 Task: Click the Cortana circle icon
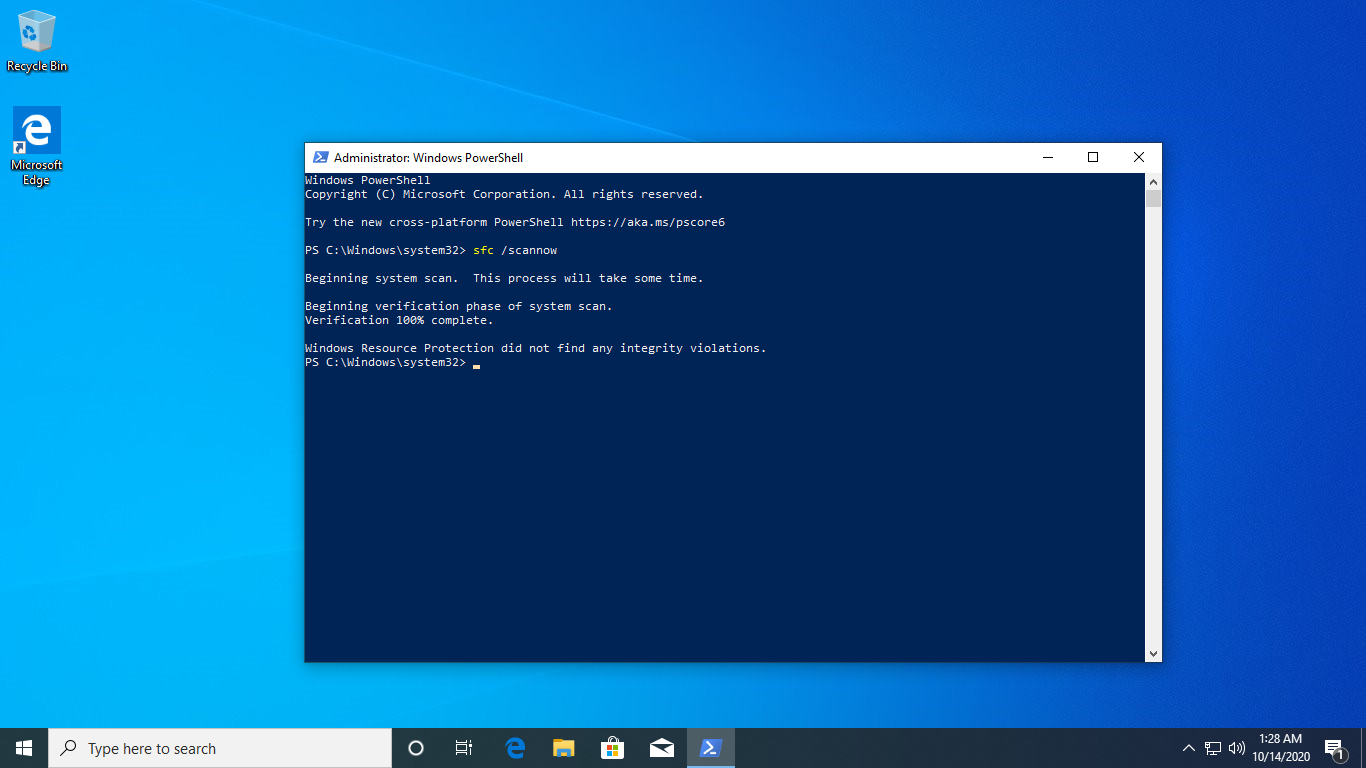coord(416,748)
